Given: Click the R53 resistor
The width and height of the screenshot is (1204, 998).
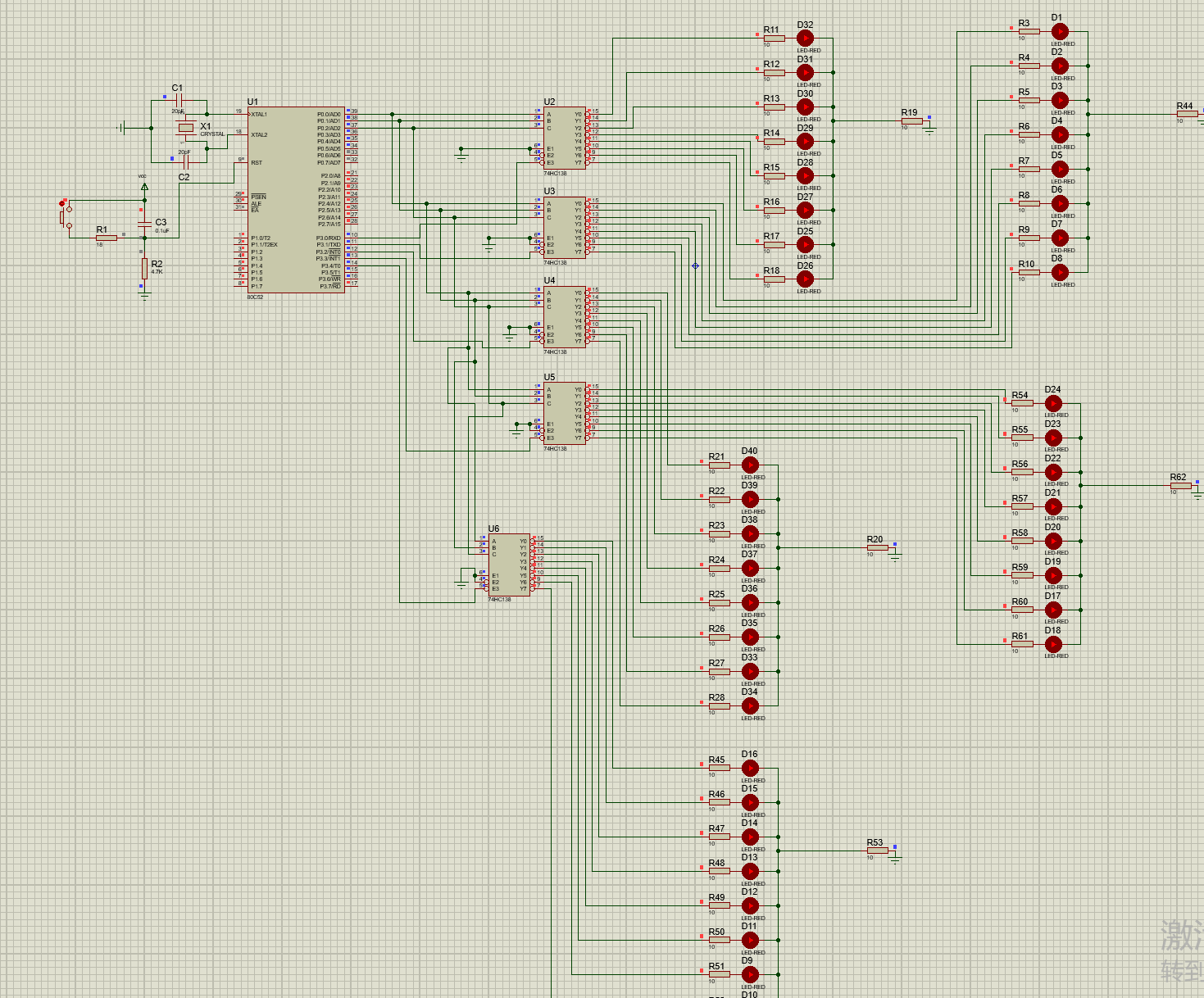Looking at the screenshot, I should (x=877, y=851).
